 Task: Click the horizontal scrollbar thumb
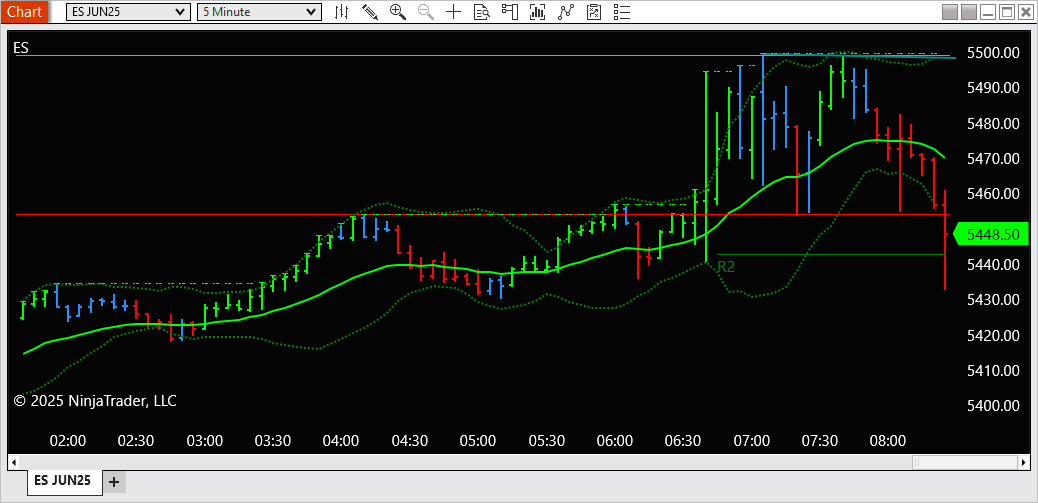(x=963, y=461)
